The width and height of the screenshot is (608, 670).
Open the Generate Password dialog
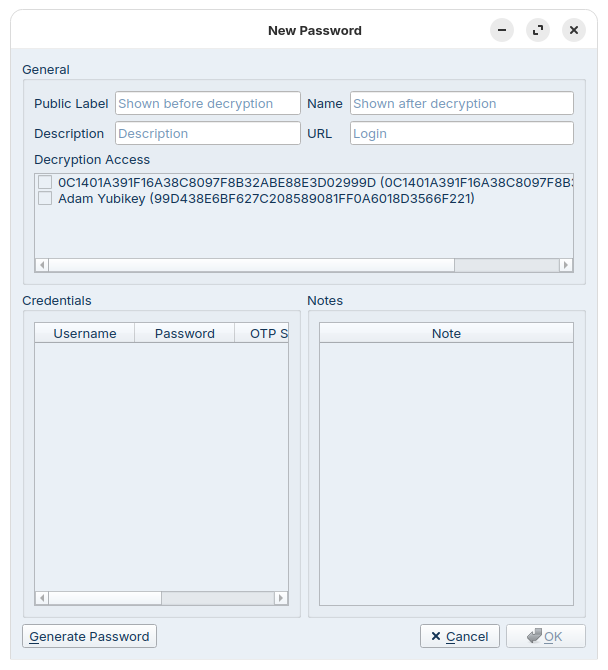tap(89, 636)
